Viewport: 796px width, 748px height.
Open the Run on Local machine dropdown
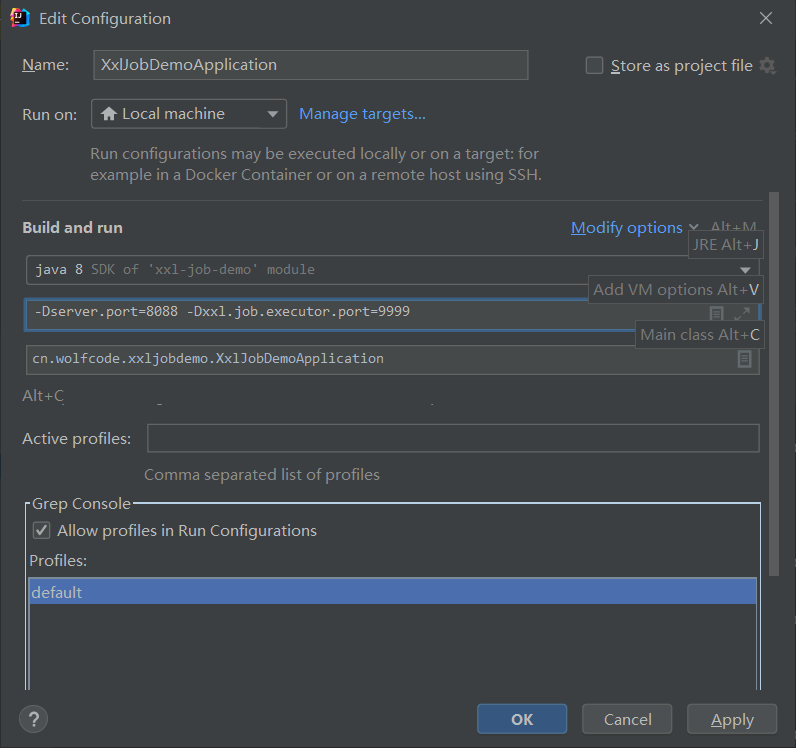pyautogui.click(x=189, y=114)
